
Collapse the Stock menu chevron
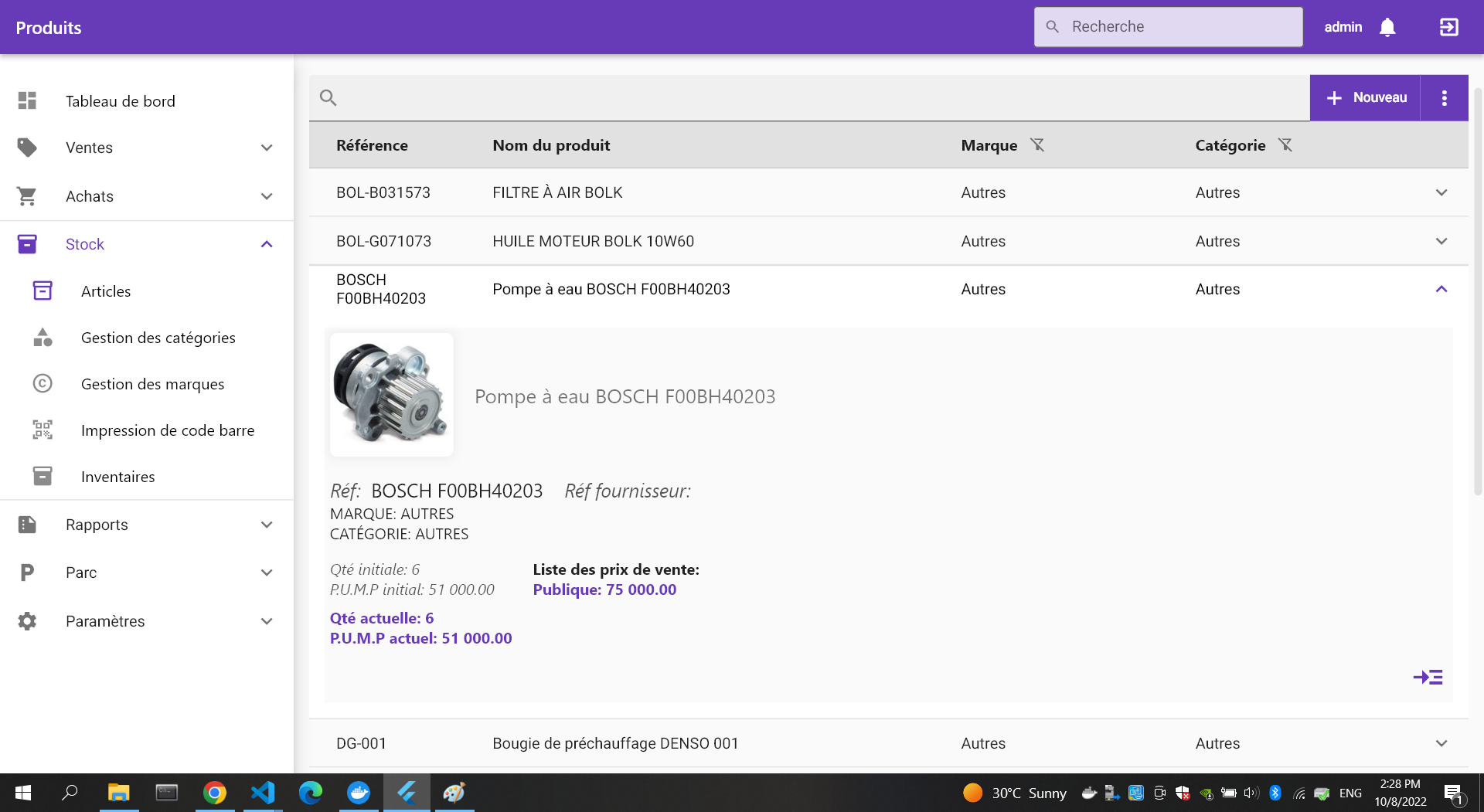tap(267, 244)
